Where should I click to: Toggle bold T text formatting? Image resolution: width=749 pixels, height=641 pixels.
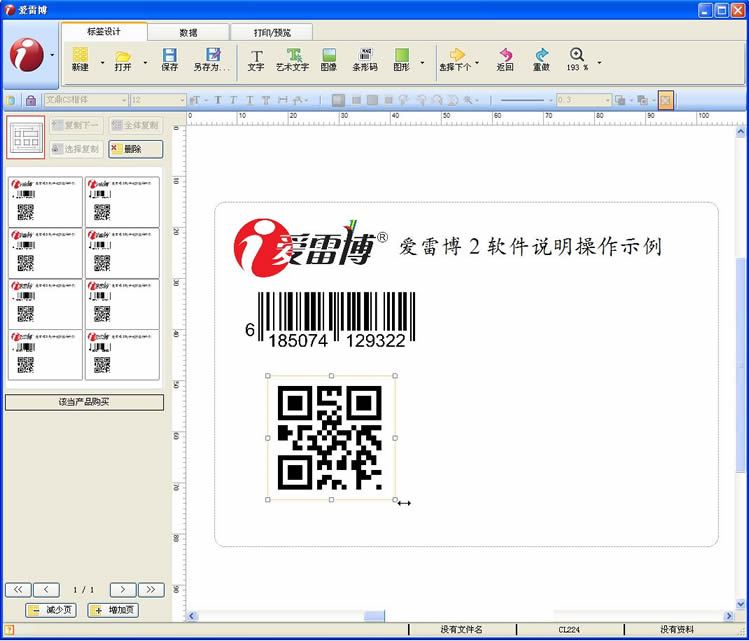coord(218,100)
